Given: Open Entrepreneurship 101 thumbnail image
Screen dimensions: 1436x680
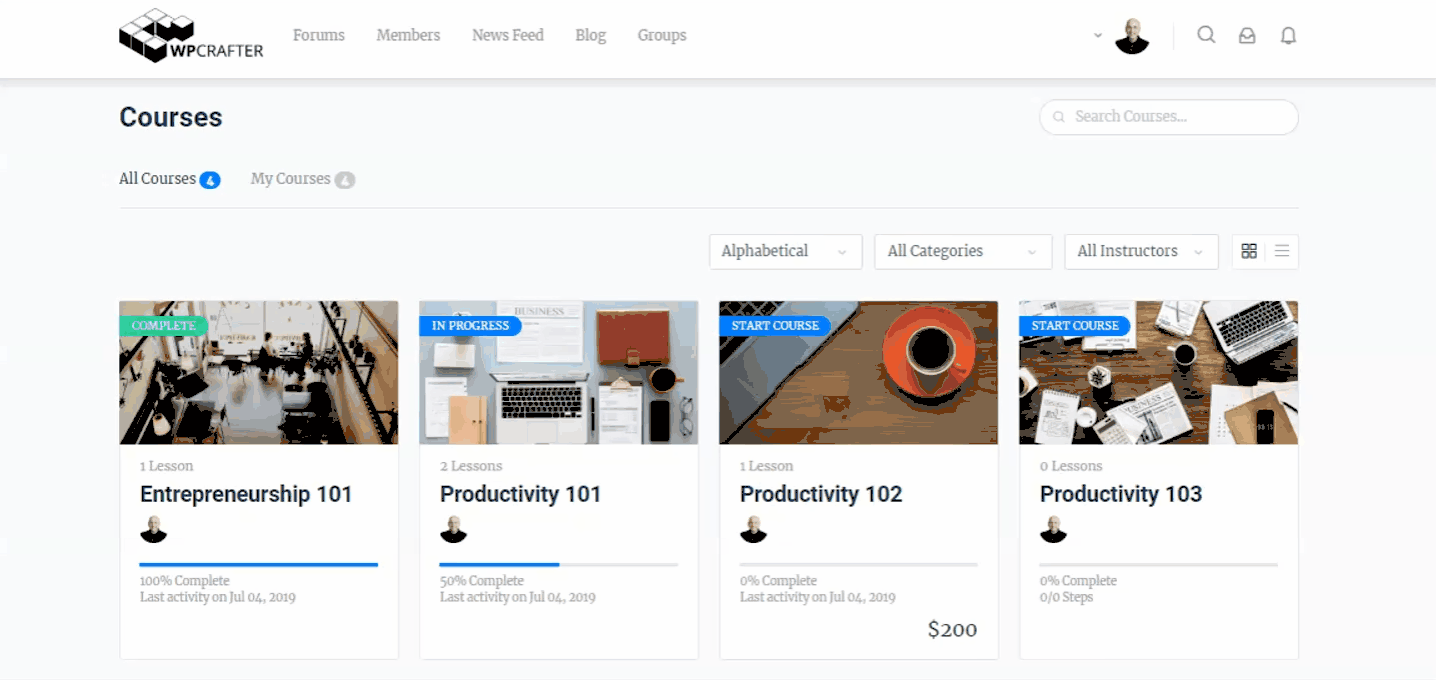Looking at the screenshot, I should 259,373.
